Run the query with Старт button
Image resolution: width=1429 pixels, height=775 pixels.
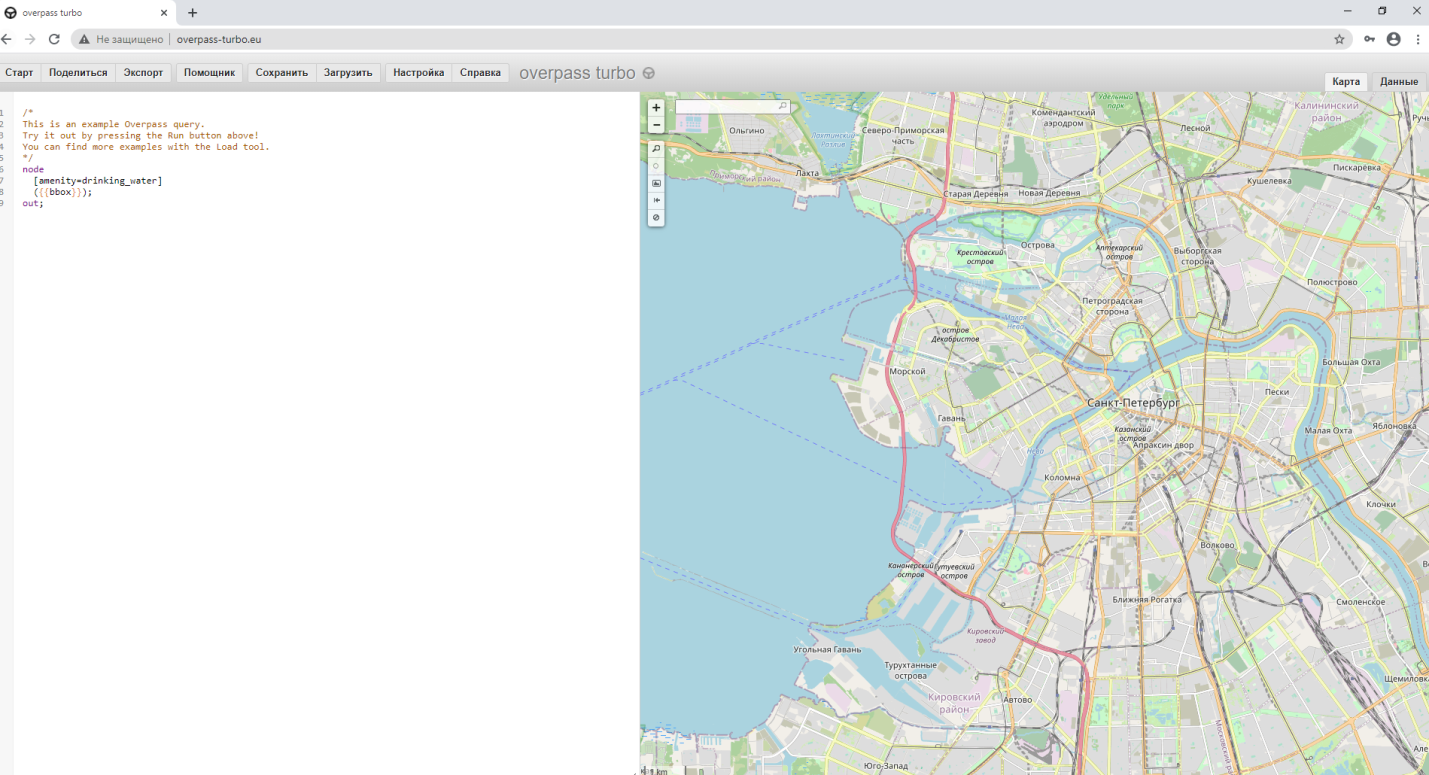pyautogui.click(x=19, y=73)
